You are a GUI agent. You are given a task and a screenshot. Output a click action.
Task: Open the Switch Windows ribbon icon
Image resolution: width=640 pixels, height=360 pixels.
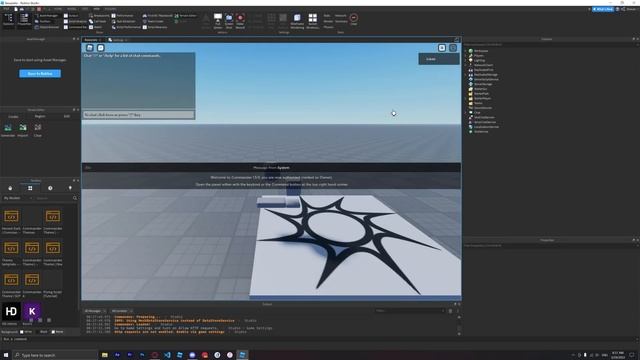(x=313, y=21)
